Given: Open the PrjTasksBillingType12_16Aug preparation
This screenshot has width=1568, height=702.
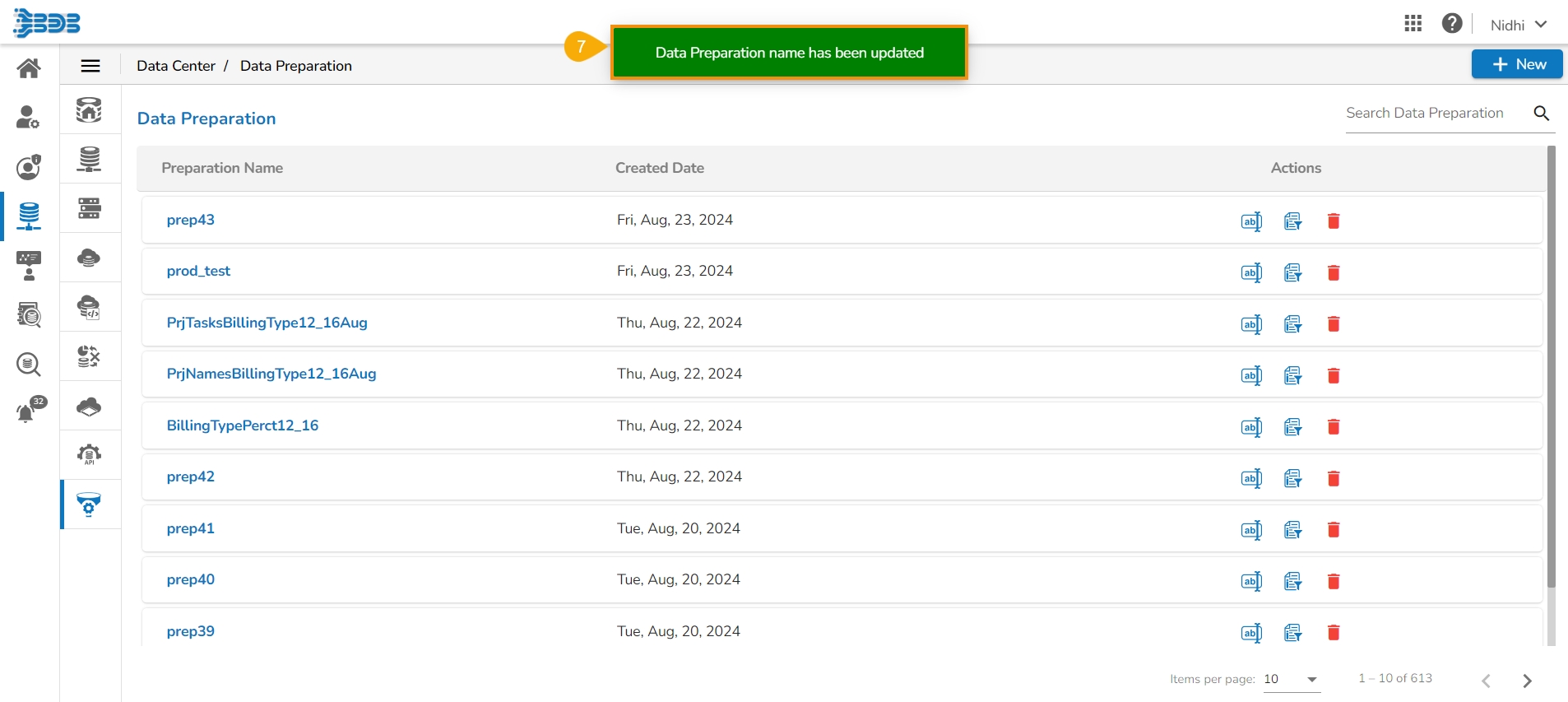Looking at the screenshot, I should click(x=267, y=323).
